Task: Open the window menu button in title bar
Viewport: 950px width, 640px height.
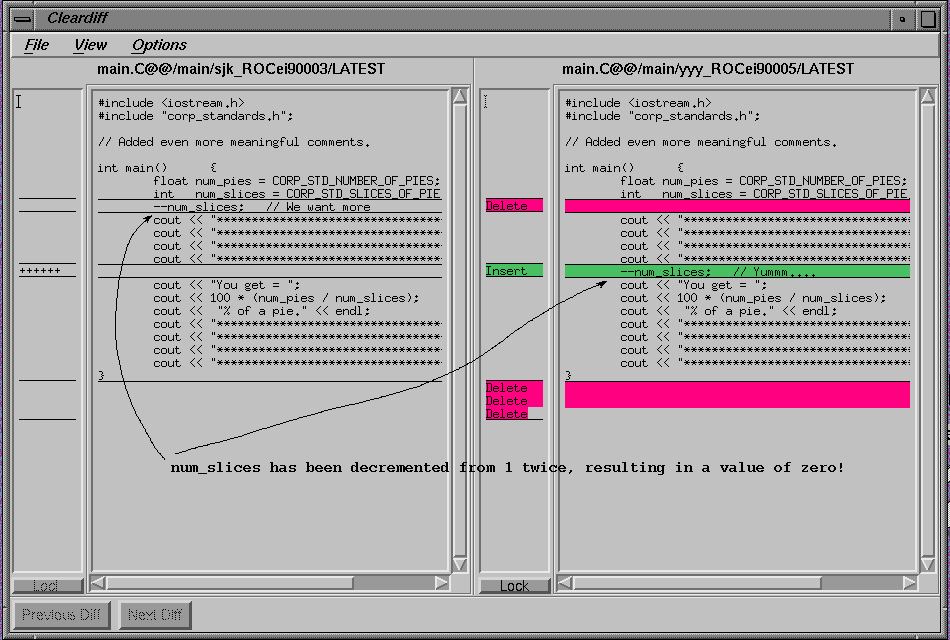Action: pyautogui.click(x=23, y=18)
